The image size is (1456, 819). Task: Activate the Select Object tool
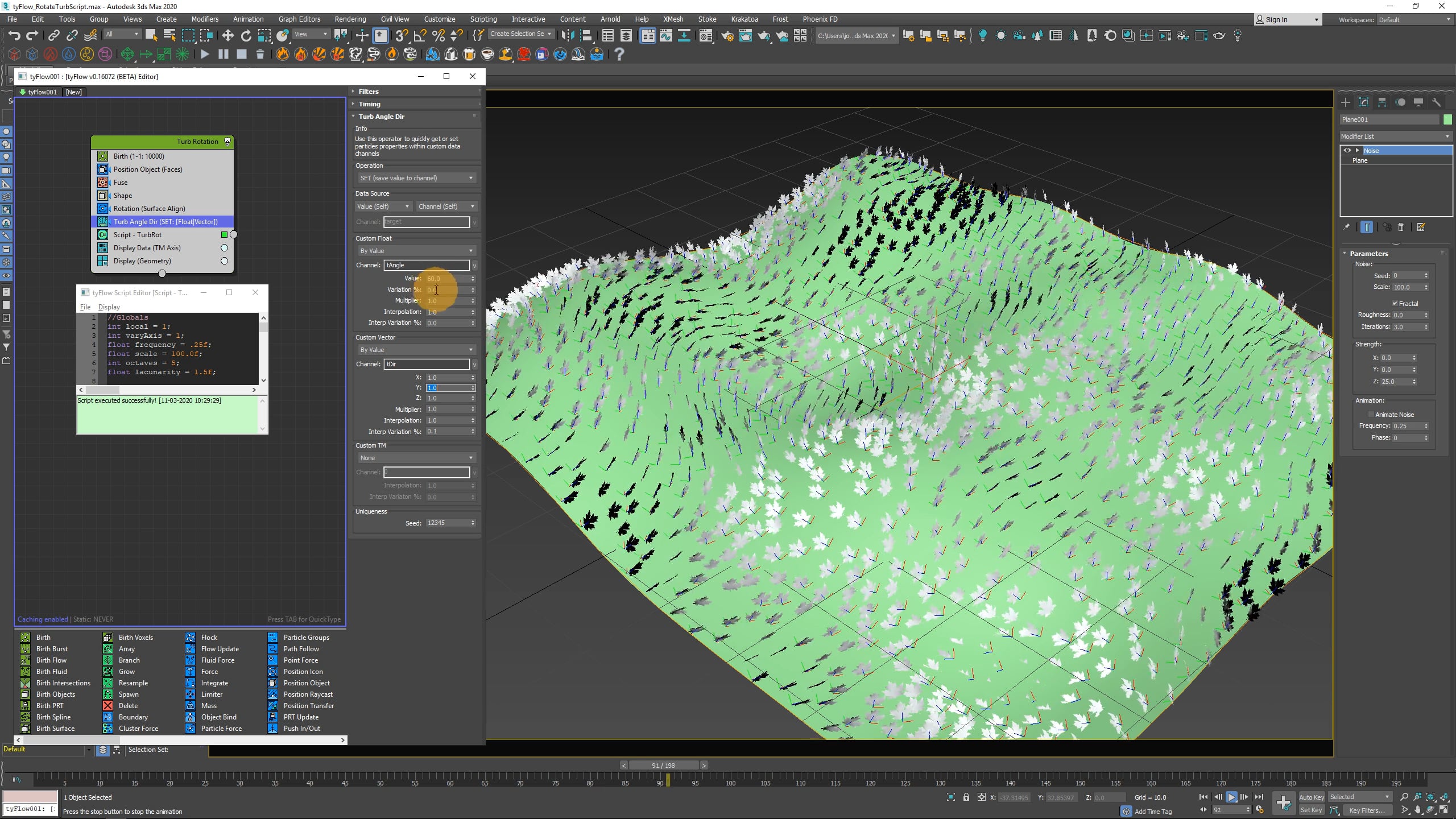pyautogui.click(x=151, y=35)
